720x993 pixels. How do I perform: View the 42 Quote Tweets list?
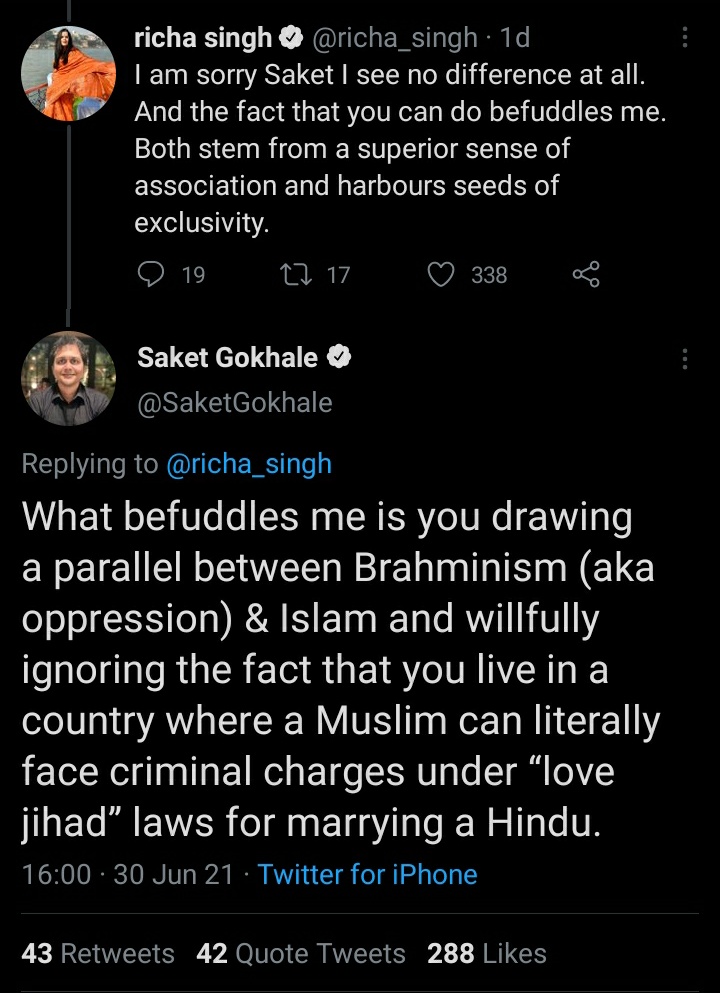tap(300, 953)
